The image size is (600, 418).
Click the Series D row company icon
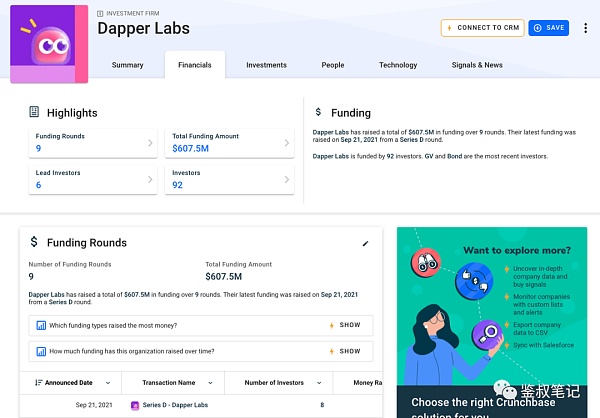click(135, 405)
